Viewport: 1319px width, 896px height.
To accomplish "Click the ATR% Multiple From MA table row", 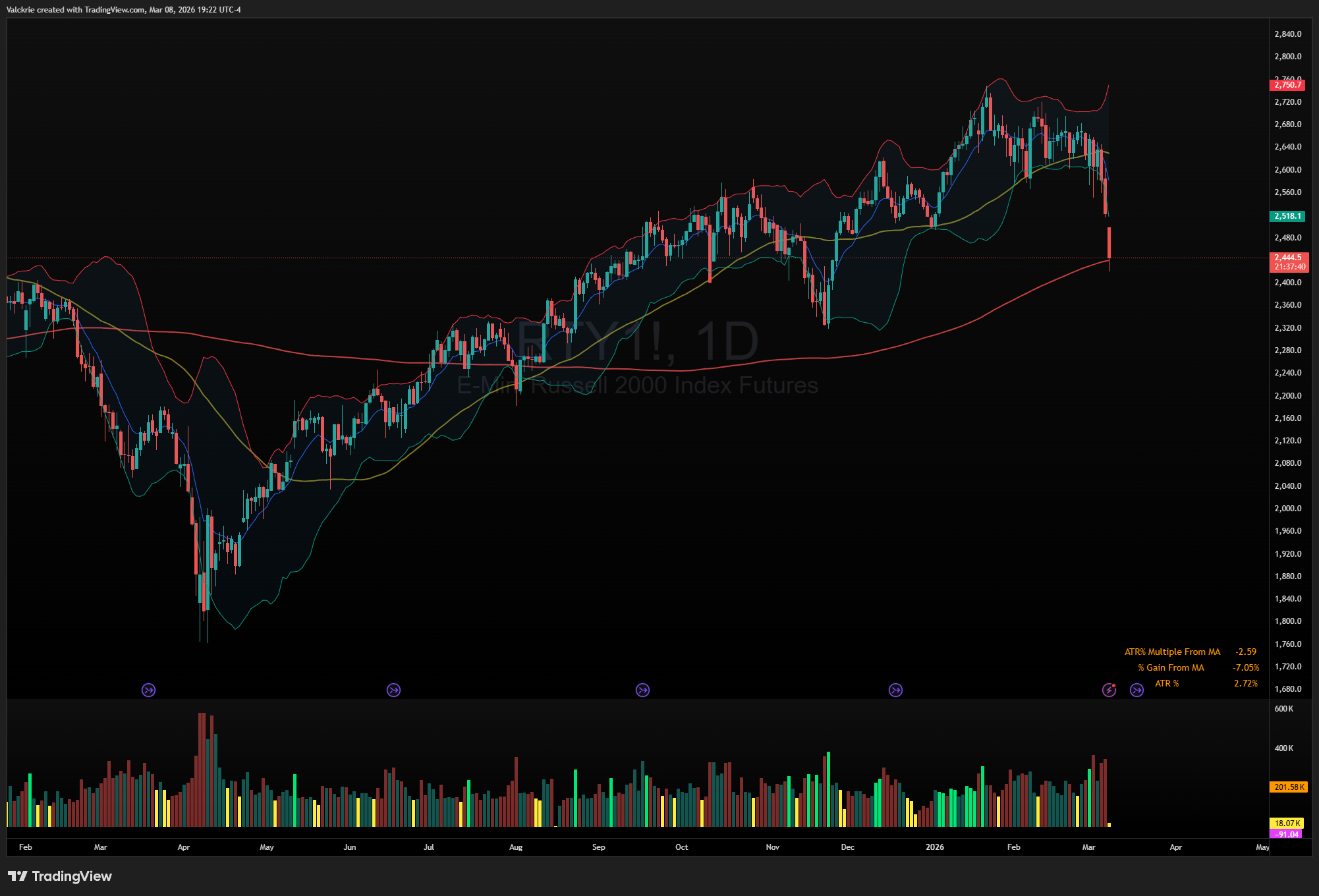I will tap(1172, 652).
